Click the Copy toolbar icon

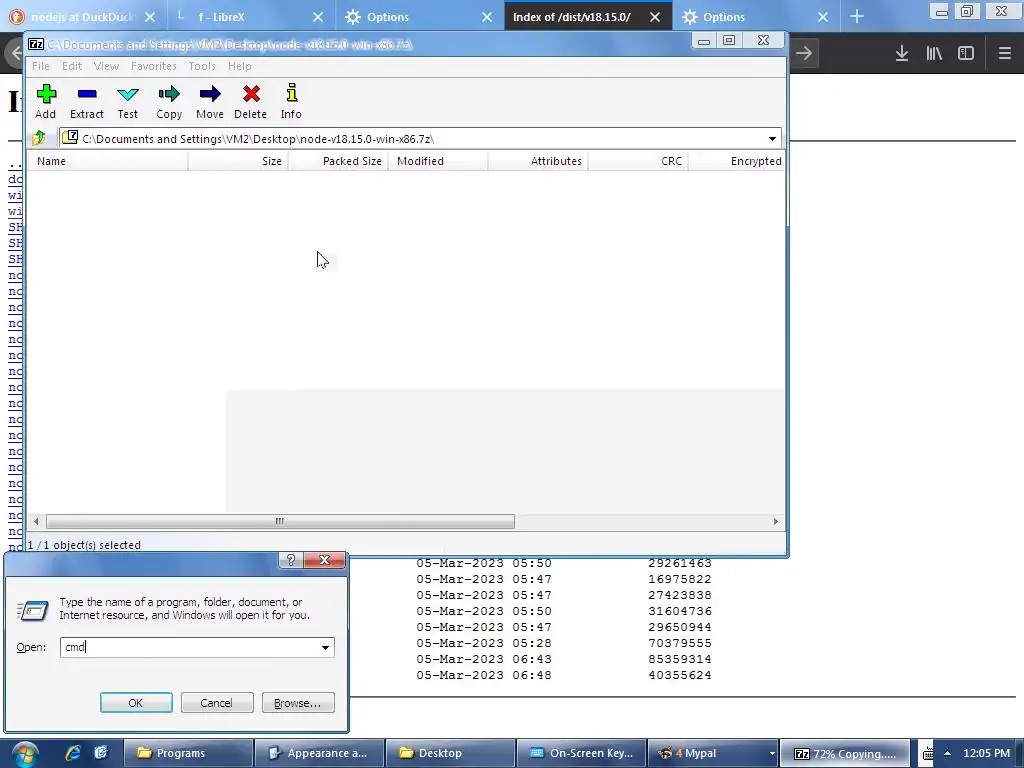168,102
